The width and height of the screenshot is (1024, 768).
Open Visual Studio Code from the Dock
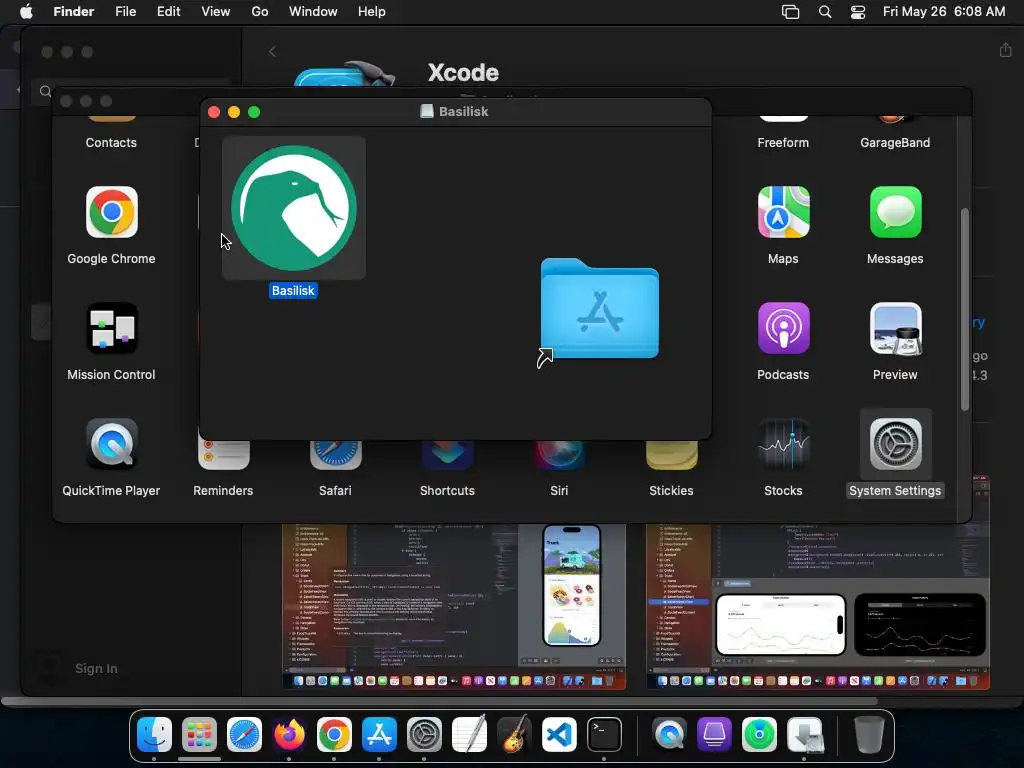point(560,734)
